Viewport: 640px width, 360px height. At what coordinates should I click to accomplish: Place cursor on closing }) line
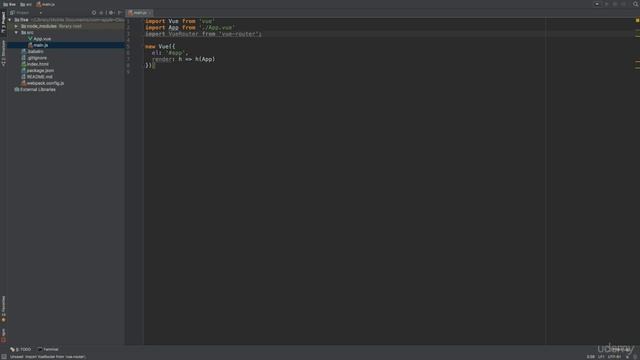pos(149,65)
